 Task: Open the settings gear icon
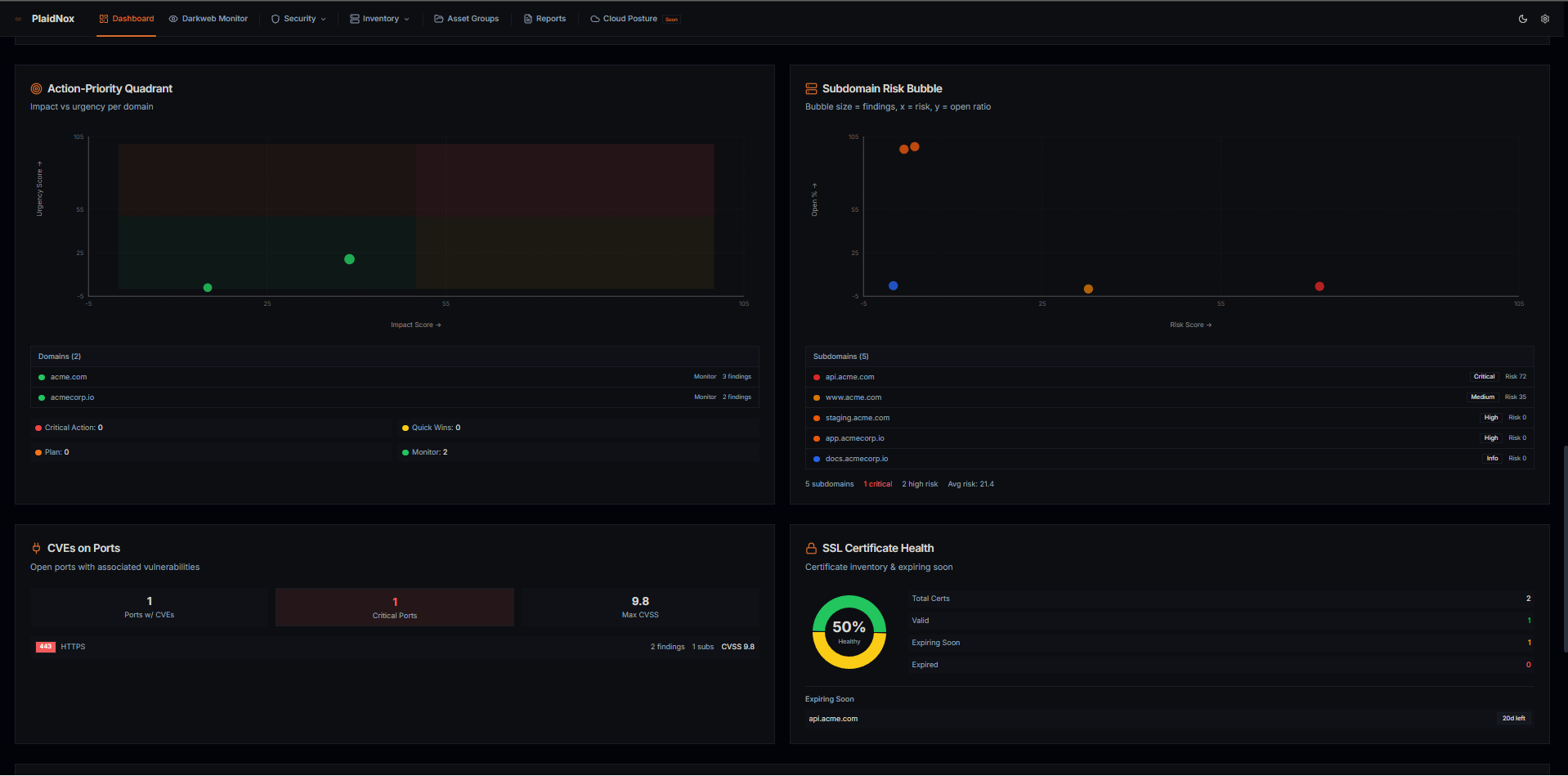(x=1544, y=18)
